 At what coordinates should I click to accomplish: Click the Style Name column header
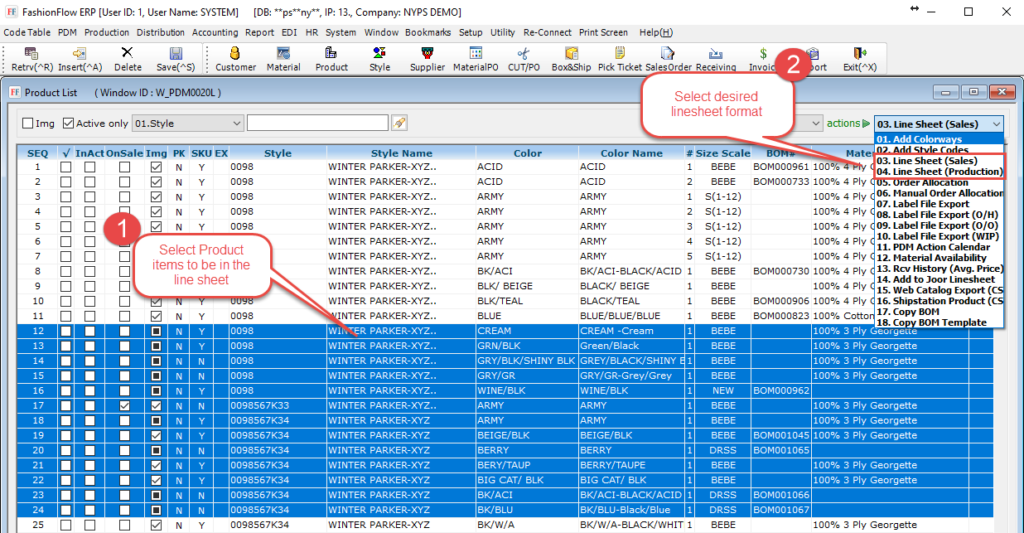[401, 153]
